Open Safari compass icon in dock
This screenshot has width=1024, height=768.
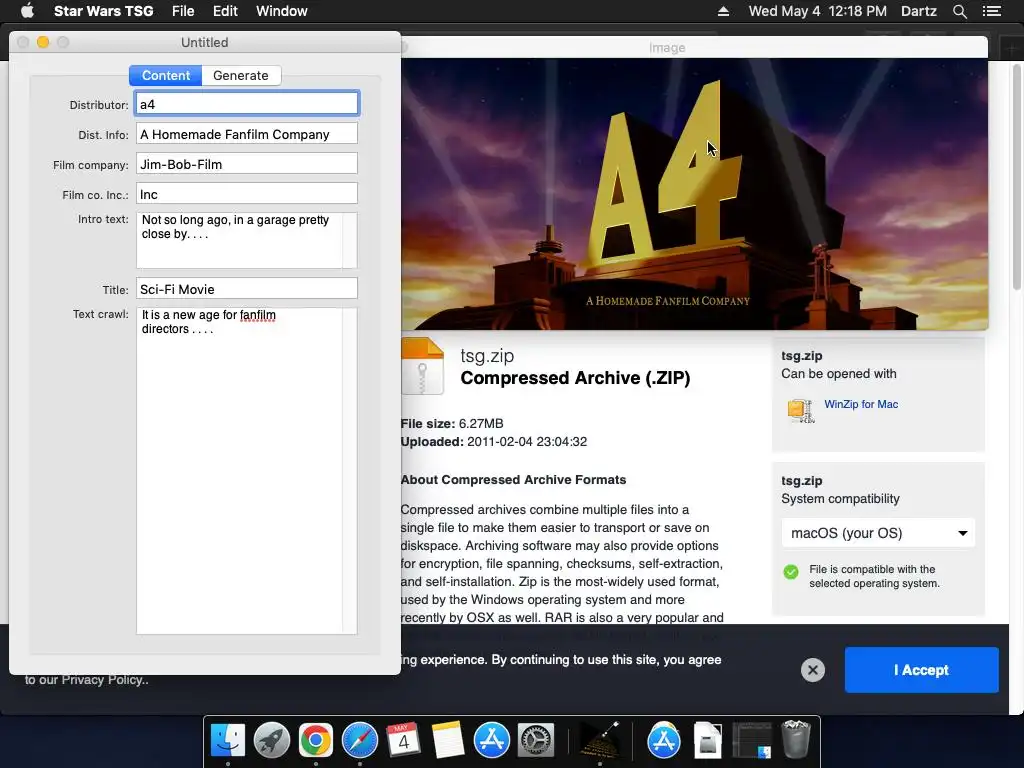(360, 741)
